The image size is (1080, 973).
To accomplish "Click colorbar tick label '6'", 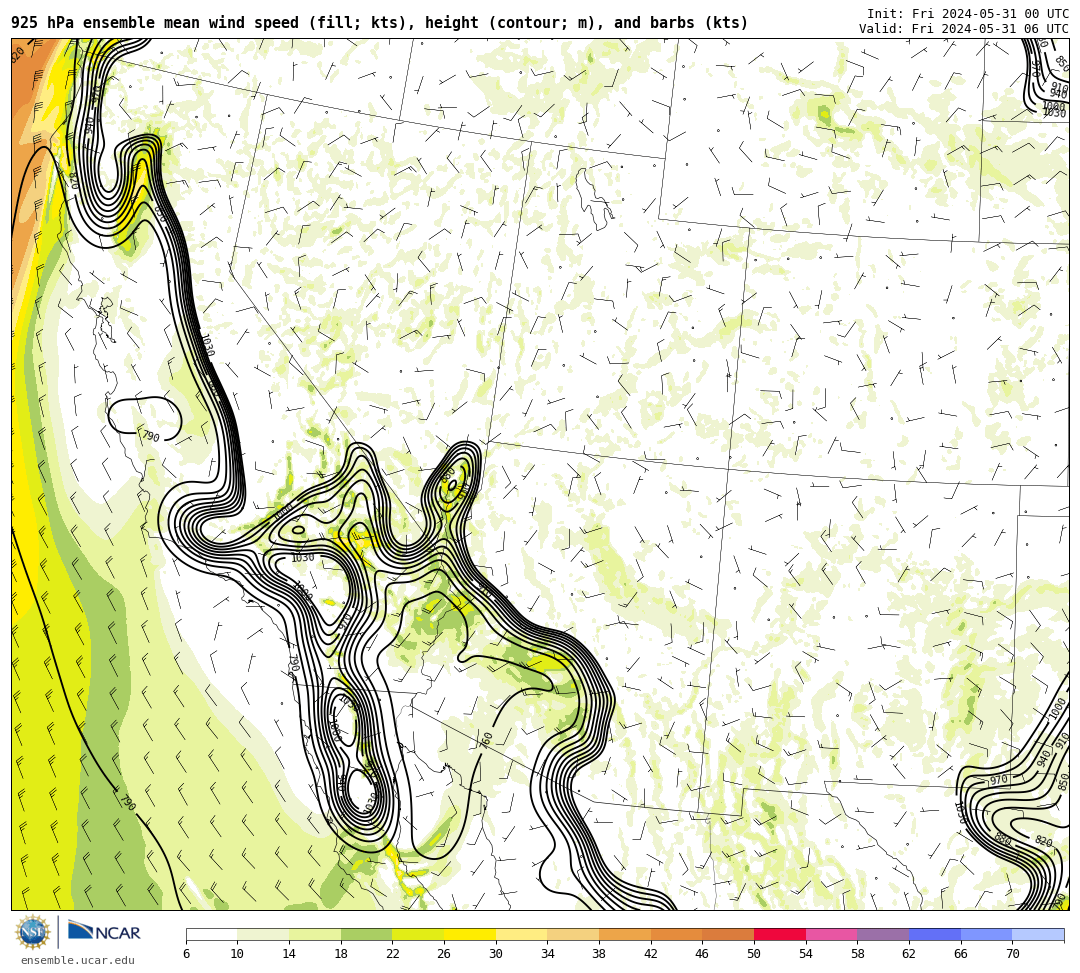I will (x=187, y=954).
